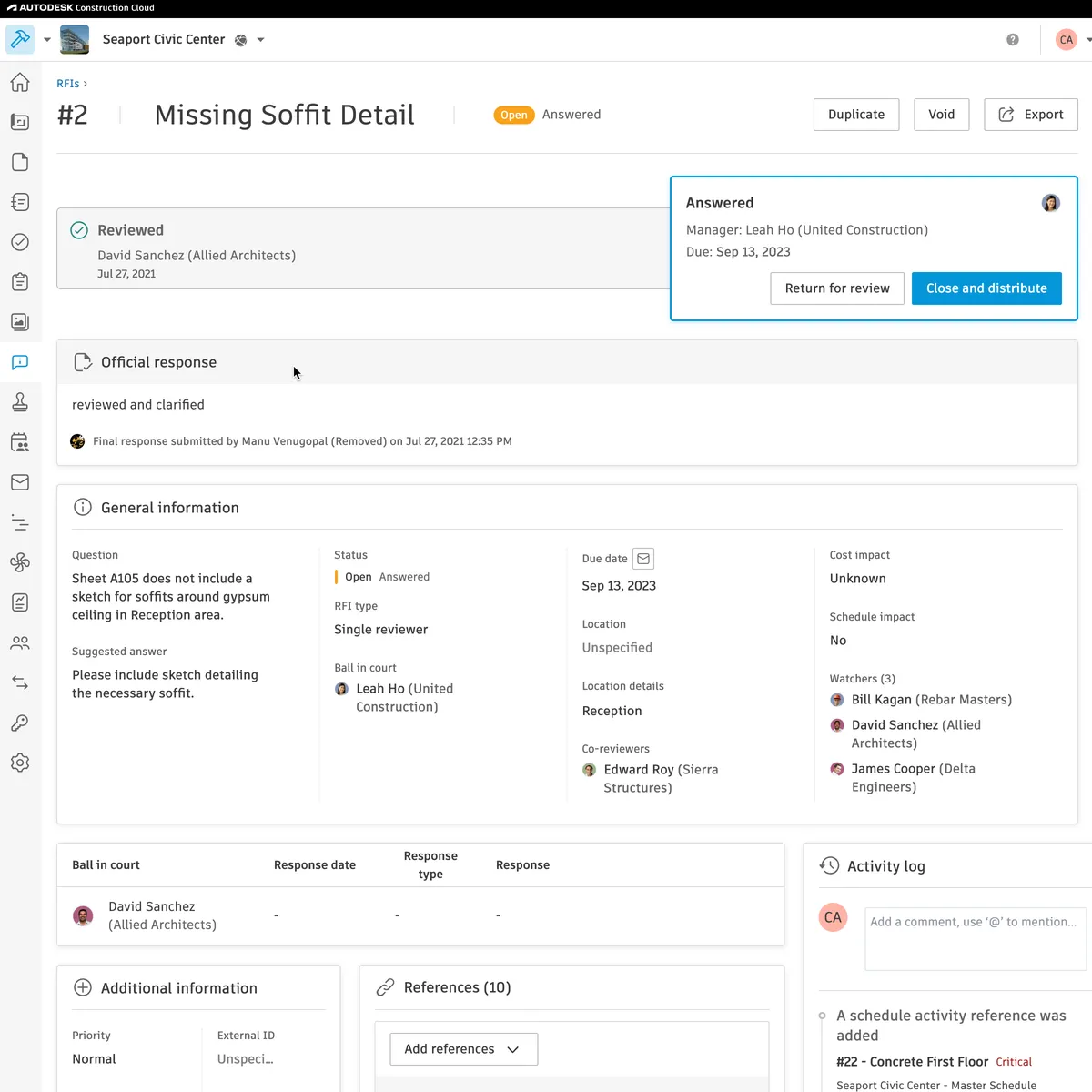1092x1092 pixels.
Task: Click the Additional information plus icon
Action: click(x=82, y=988)
